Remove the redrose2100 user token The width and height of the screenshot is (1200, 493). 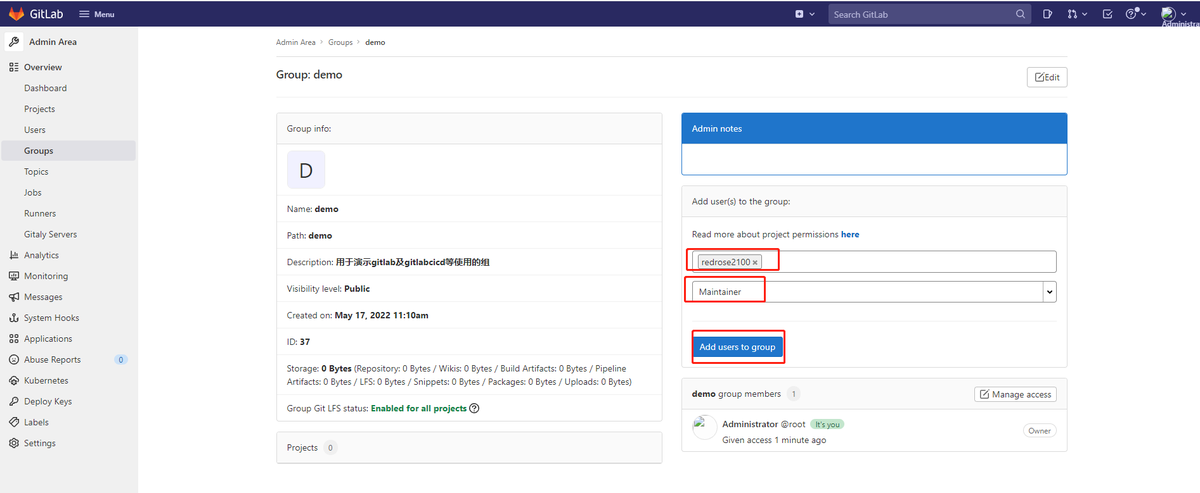click(755, 262)
